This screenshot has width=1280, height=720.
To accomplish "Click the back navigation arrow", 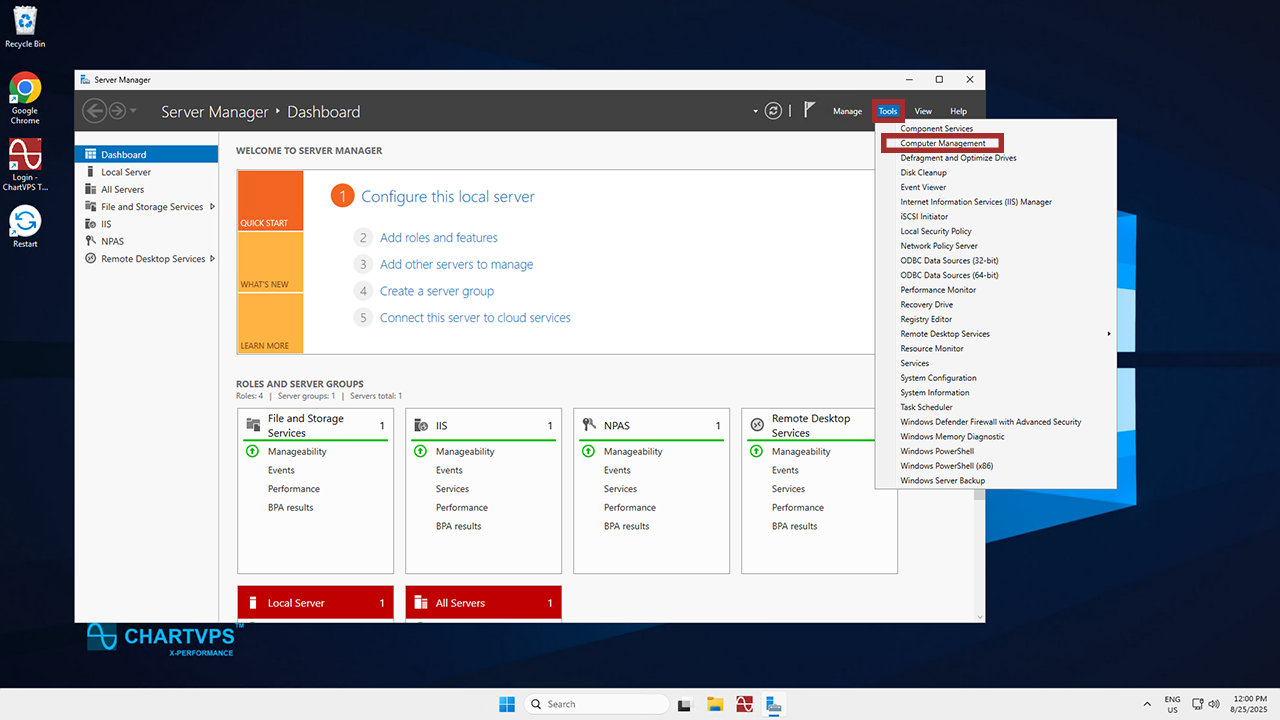I will click(x=94, y=111).
